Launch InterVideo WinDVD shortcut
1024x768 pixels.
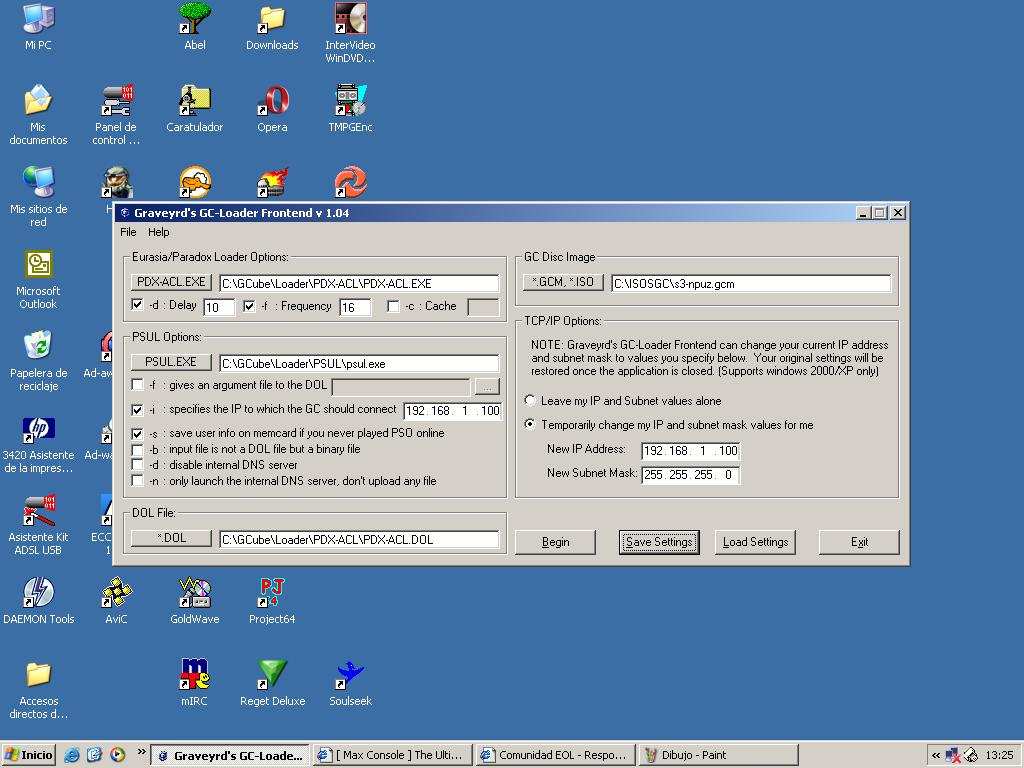pyautogui.click(x=350, y=33)
